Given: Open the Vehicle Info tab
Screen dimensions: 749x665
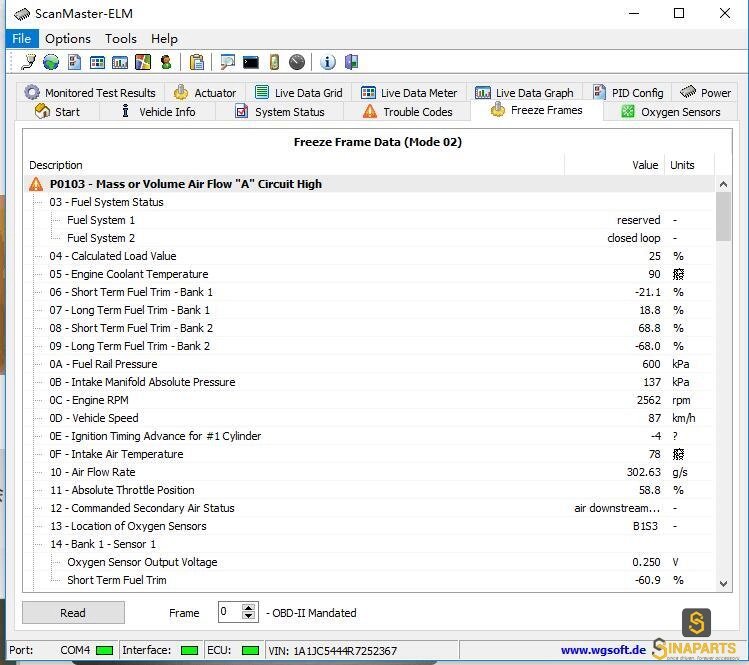Looking at the screenshot, I should click(158, 112).
